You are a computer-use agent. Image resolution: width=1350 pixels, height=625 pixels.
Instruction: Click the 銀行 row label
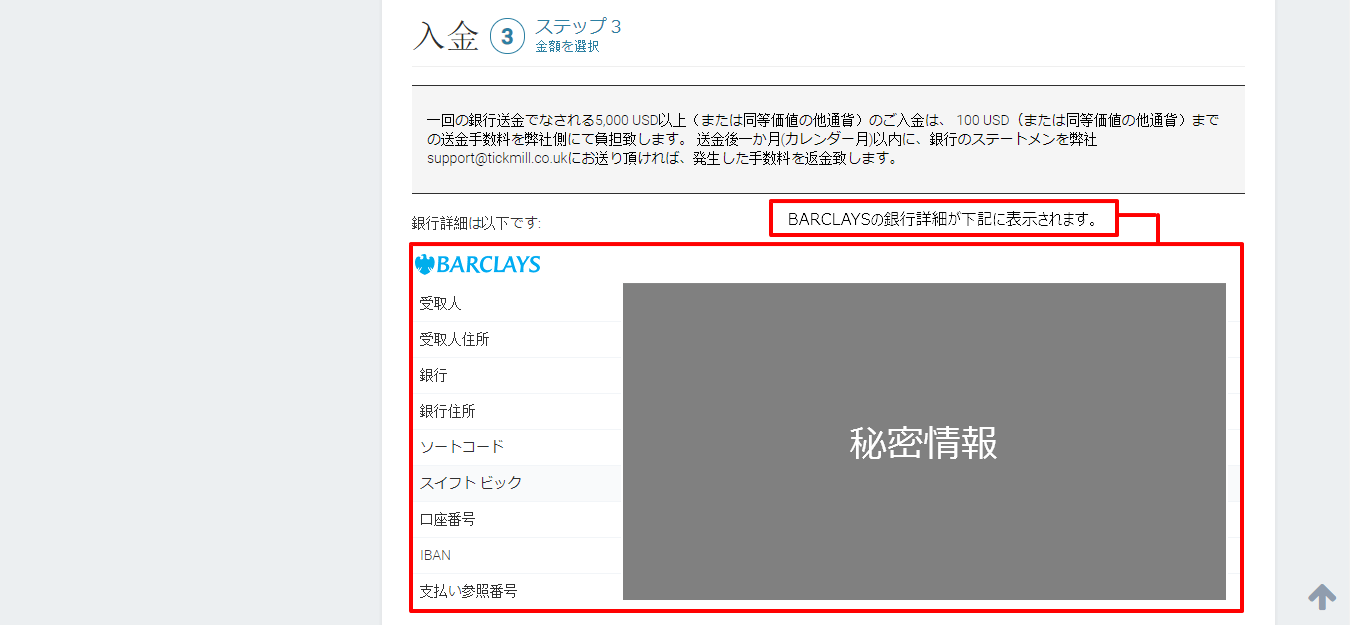433,376
